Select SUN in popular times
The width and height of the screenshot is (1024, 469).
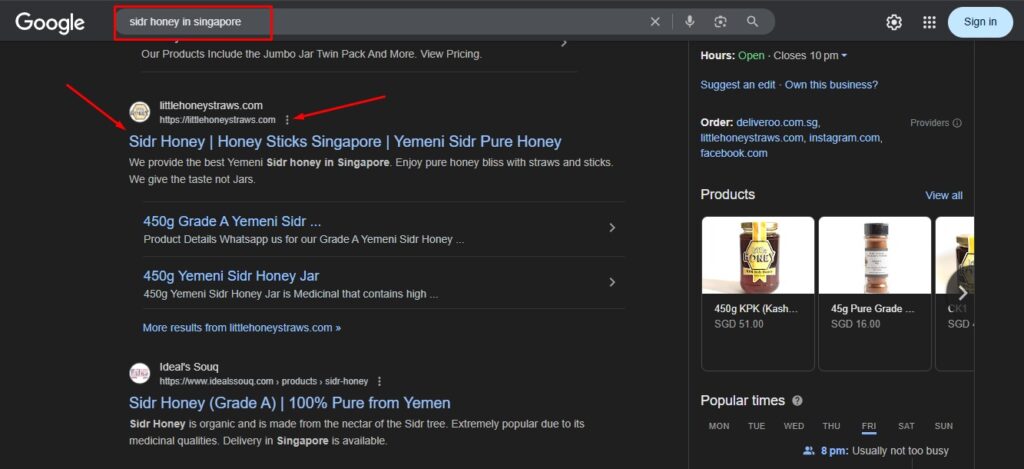pos(944,426)
